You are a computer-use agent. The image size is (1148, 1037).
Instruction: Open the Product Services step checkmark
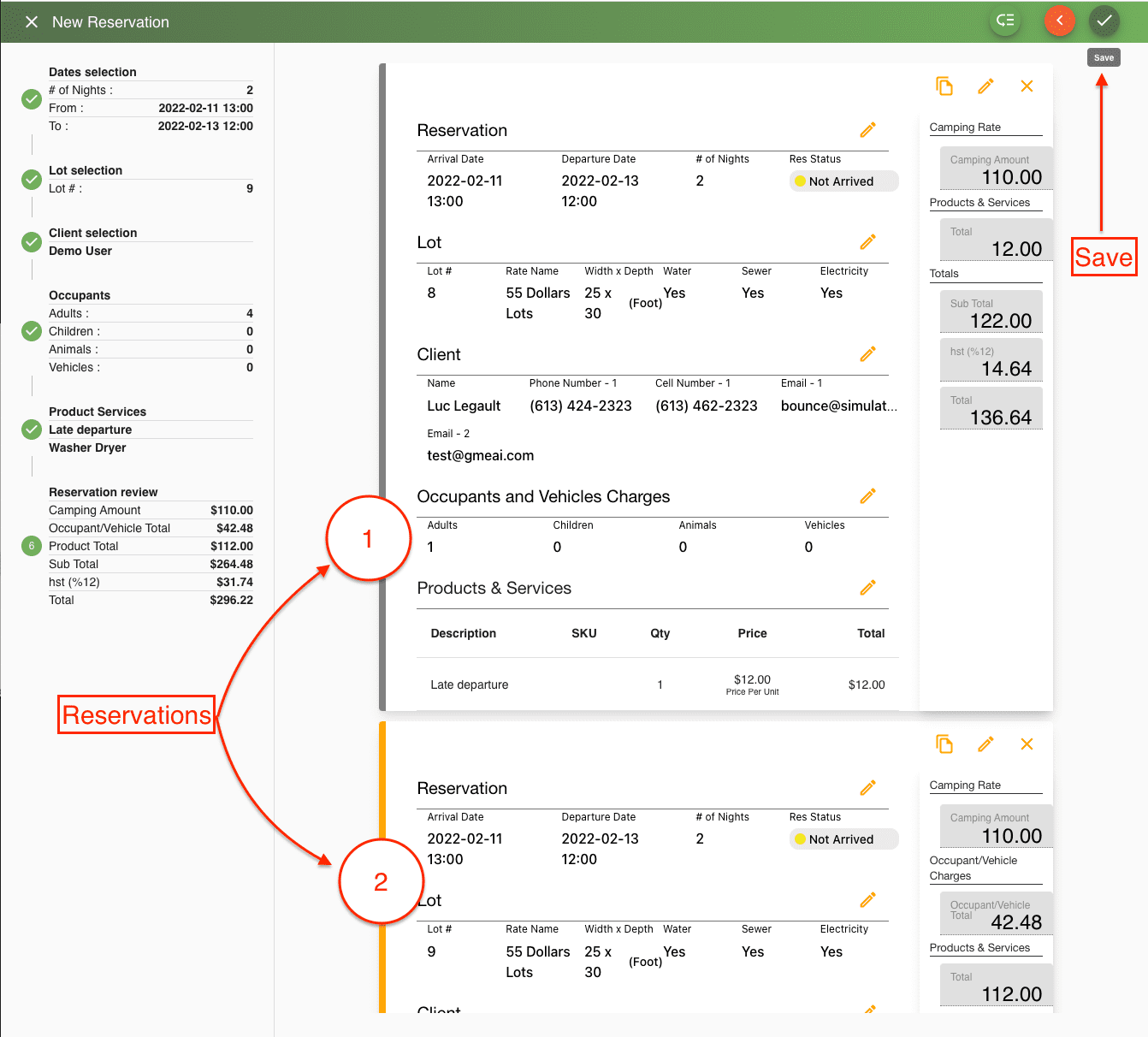point(32,430)
